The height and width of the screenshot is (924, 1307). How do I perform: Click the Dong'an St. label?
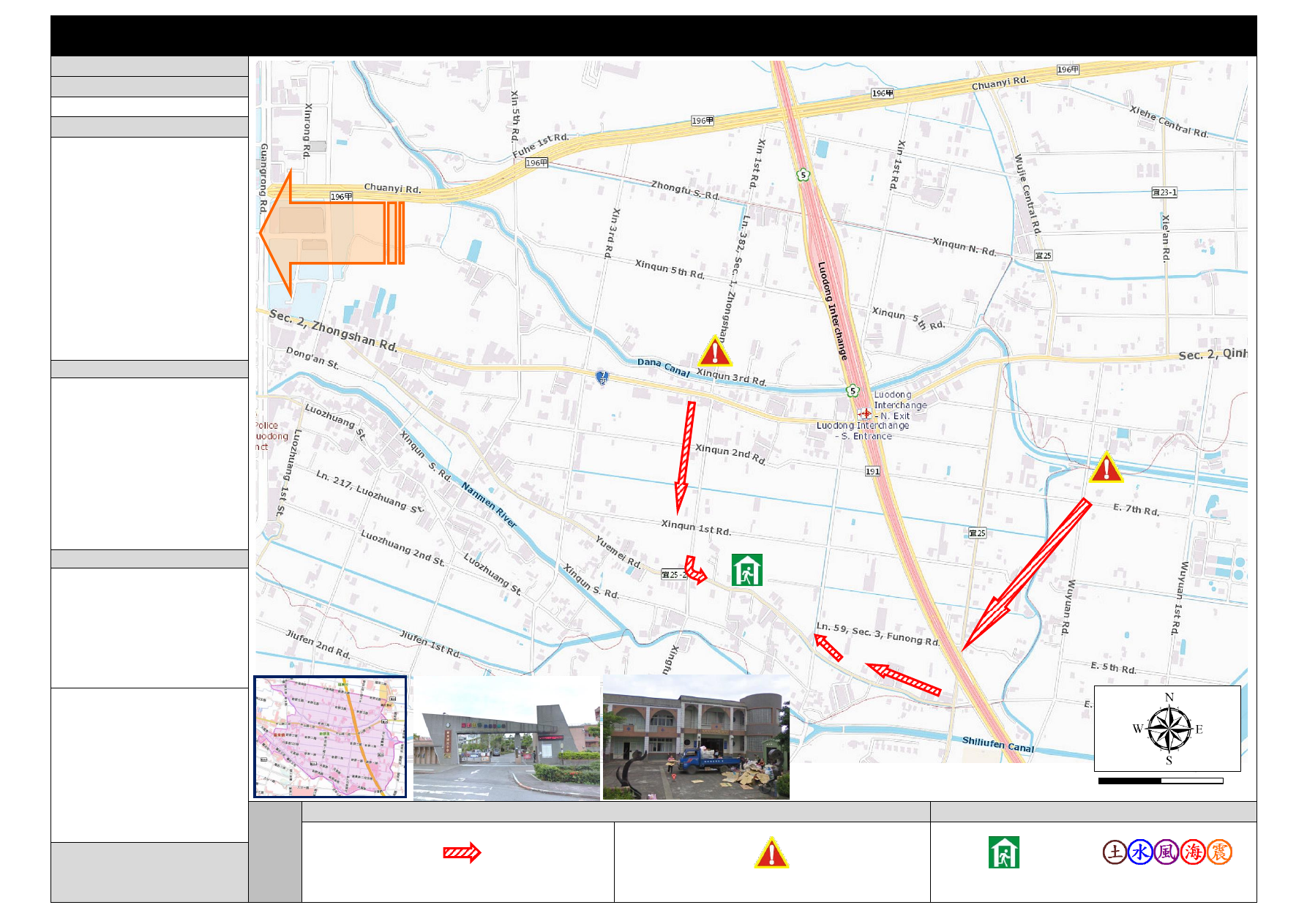pyautogui.click(x=312, y=358)
